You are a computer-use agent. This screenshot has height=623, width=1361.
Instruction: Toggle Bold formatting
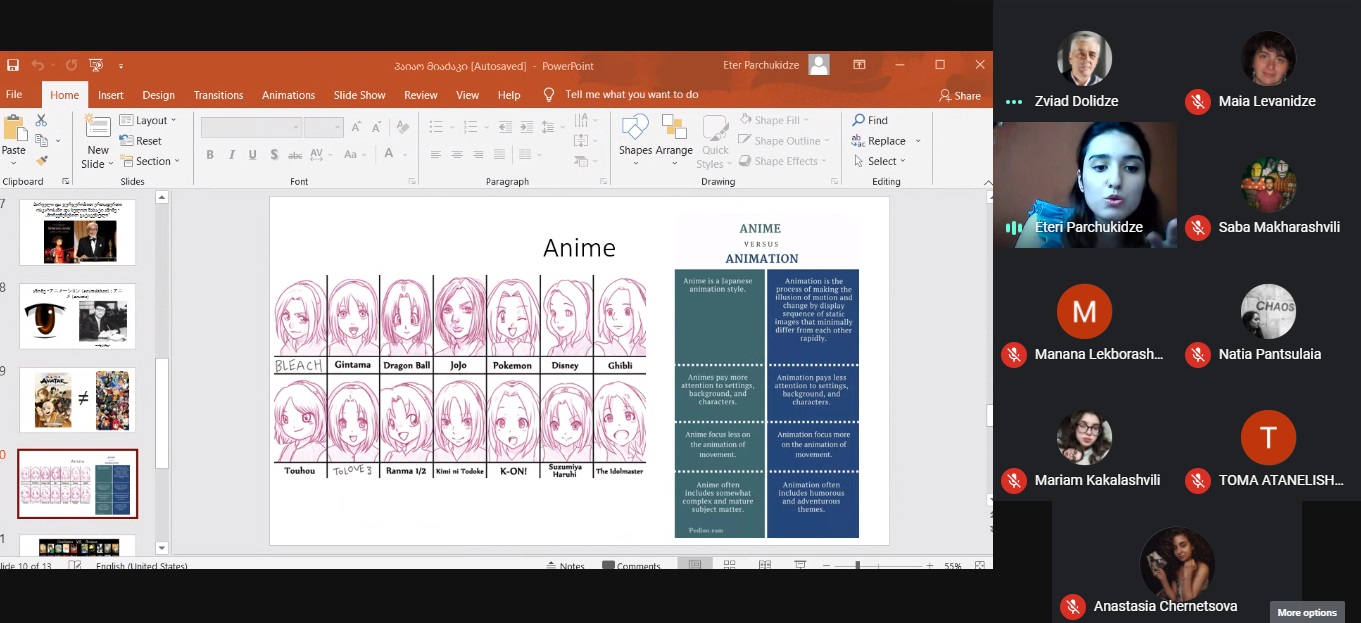point(210,155)
